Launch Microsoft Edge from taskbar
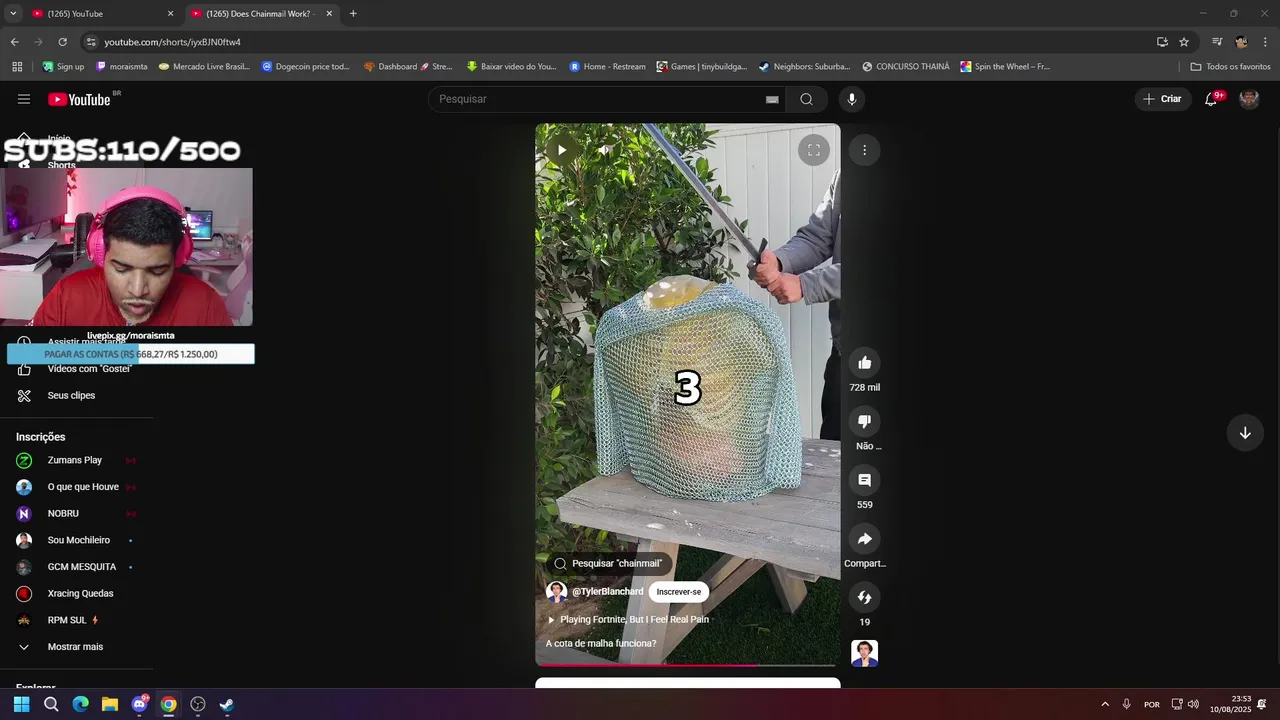 [x=80, y=704]
